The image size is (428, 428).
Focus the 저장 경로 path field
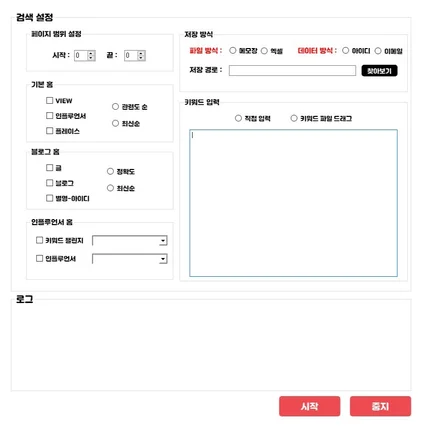(x=292, y=71)
